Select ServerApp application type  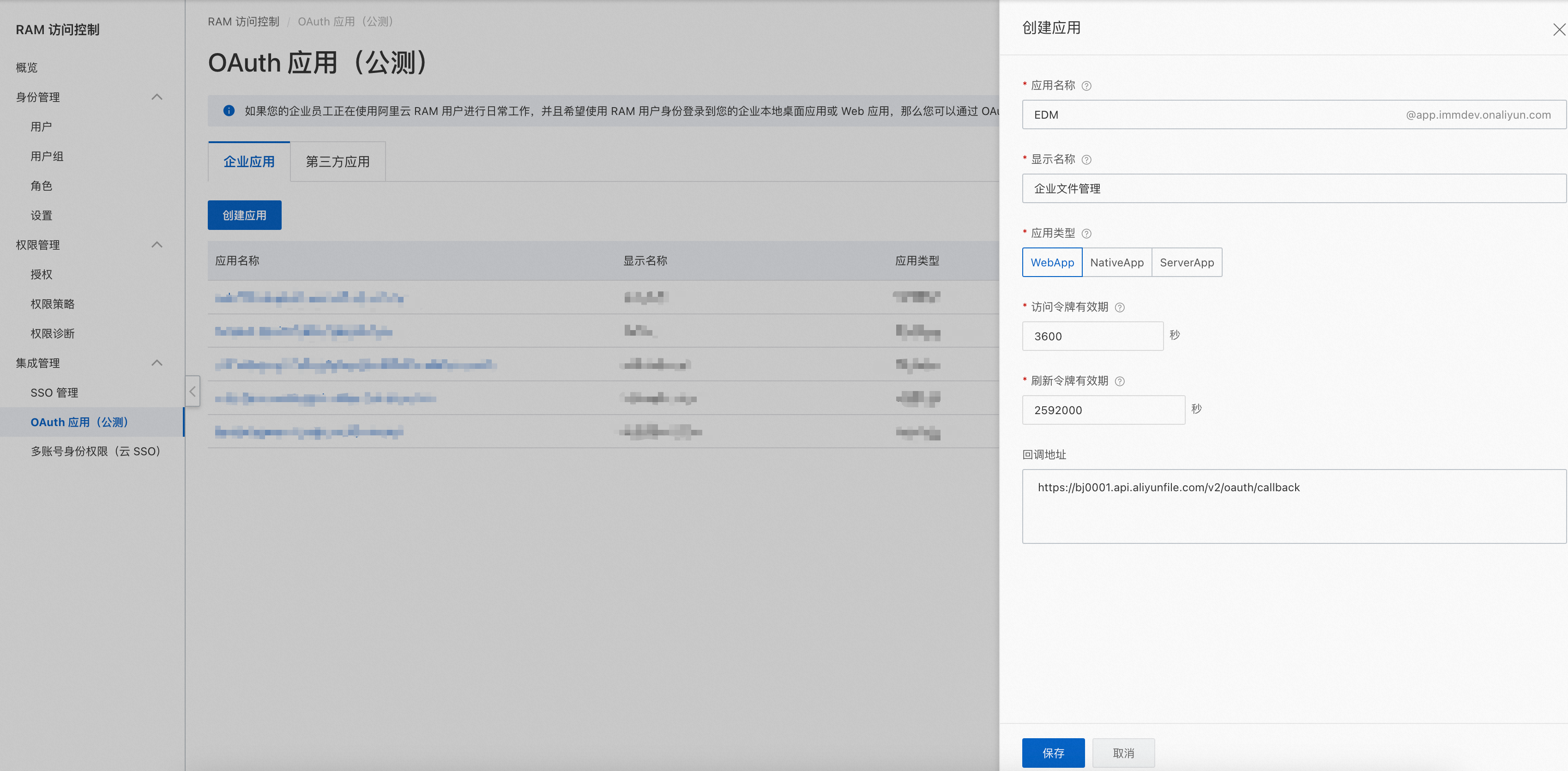[1186, 262]
